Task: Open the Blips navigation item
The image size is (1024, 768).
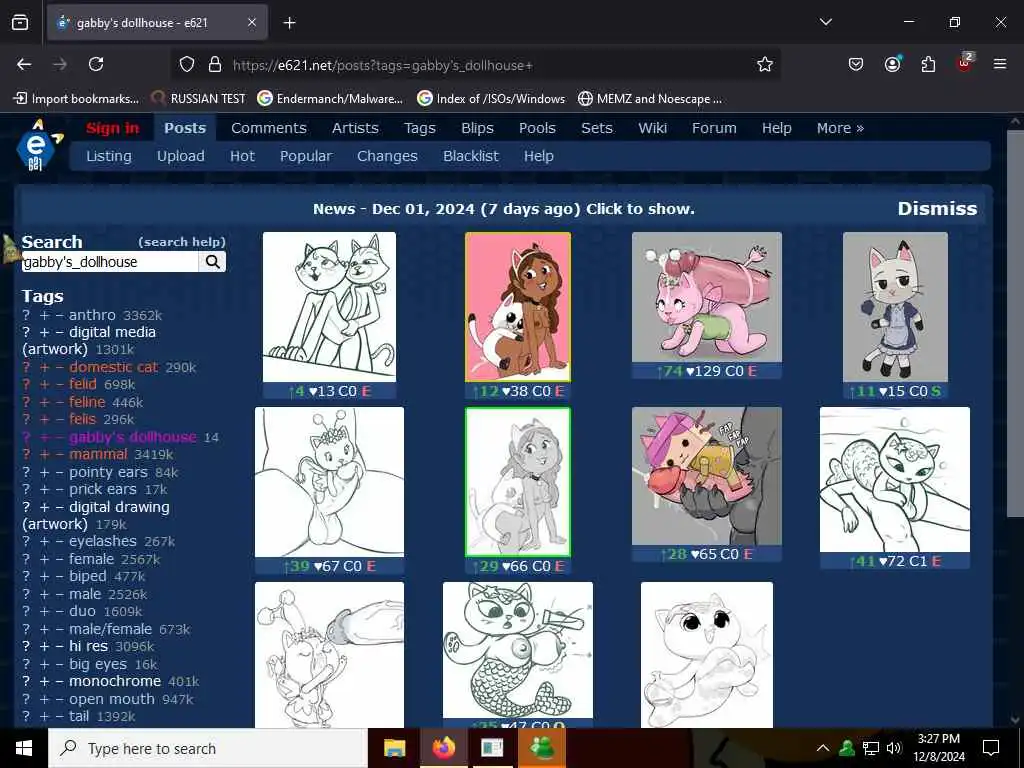Action: click(477, 128)
